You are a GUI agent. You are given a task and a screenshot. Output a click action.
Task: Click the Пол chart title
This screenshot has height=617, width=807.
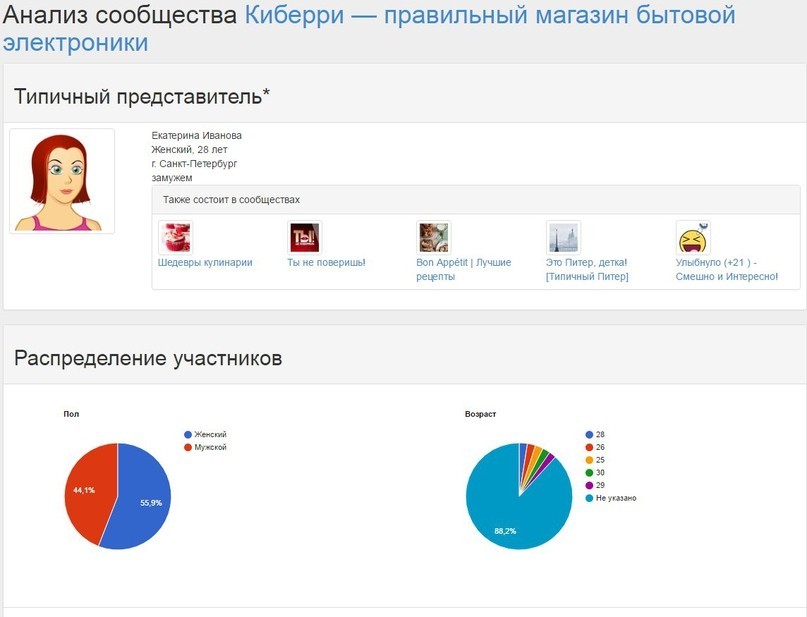(x=72, y=414)
